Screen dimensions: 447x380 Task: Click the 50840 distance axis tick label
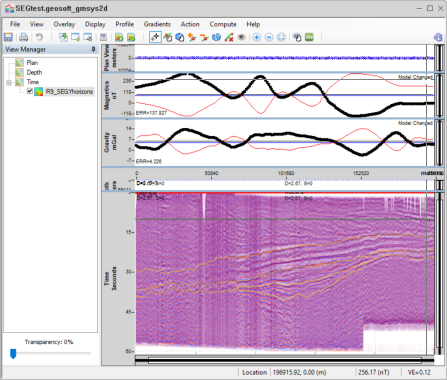tap(211, 173)
